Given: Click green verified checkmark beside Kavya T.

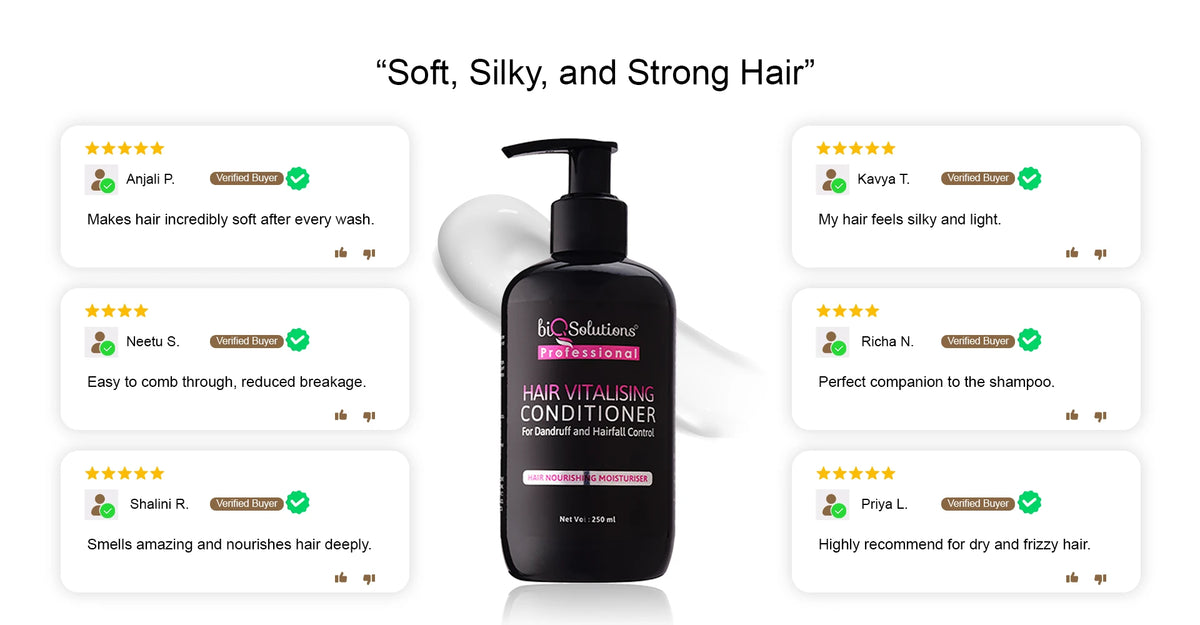Looking at the screenshot, I should [x=1029, y=178].
